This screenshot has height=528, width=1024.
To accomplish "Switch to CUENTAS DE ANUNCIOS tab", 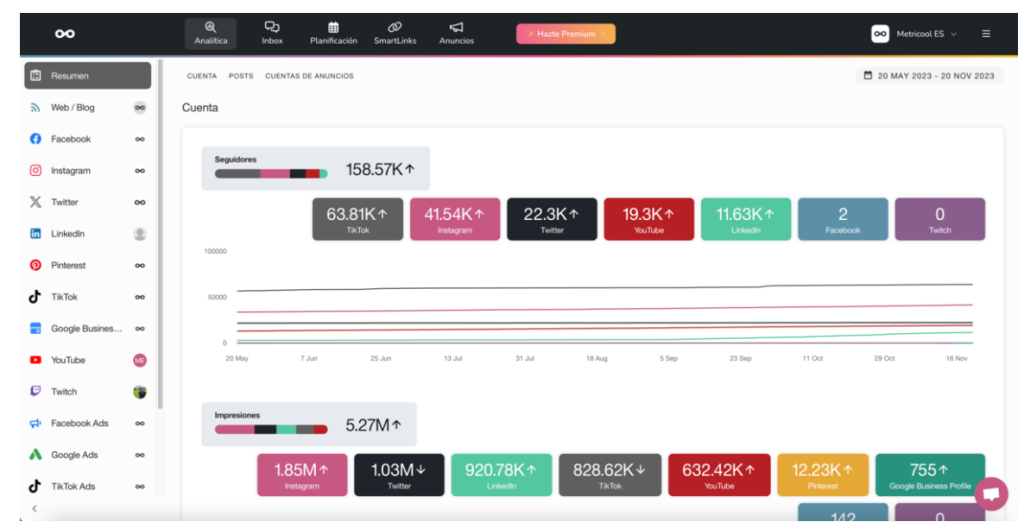I will pos(310,76).
